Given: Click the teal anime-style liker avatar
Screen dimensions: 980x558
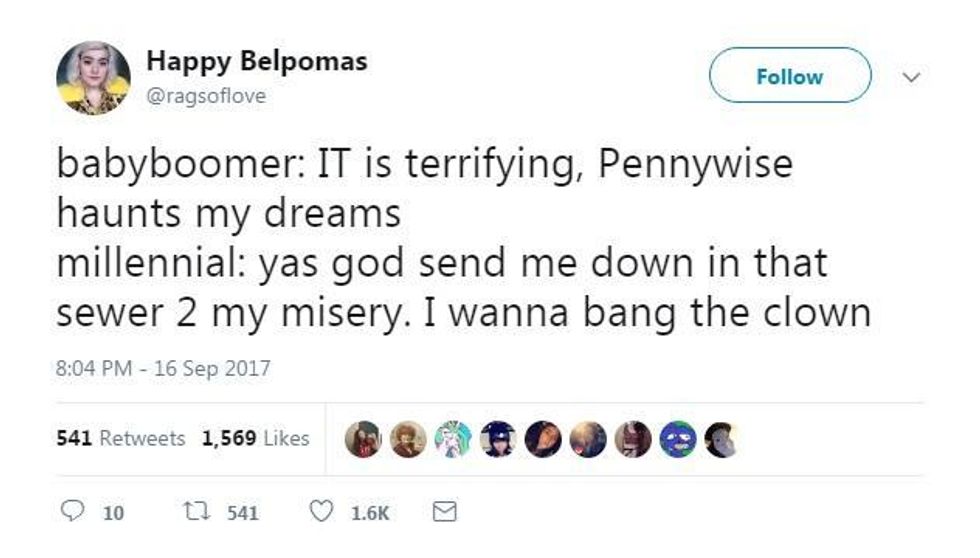Looking at the screenshot, I should pos(453,439).
